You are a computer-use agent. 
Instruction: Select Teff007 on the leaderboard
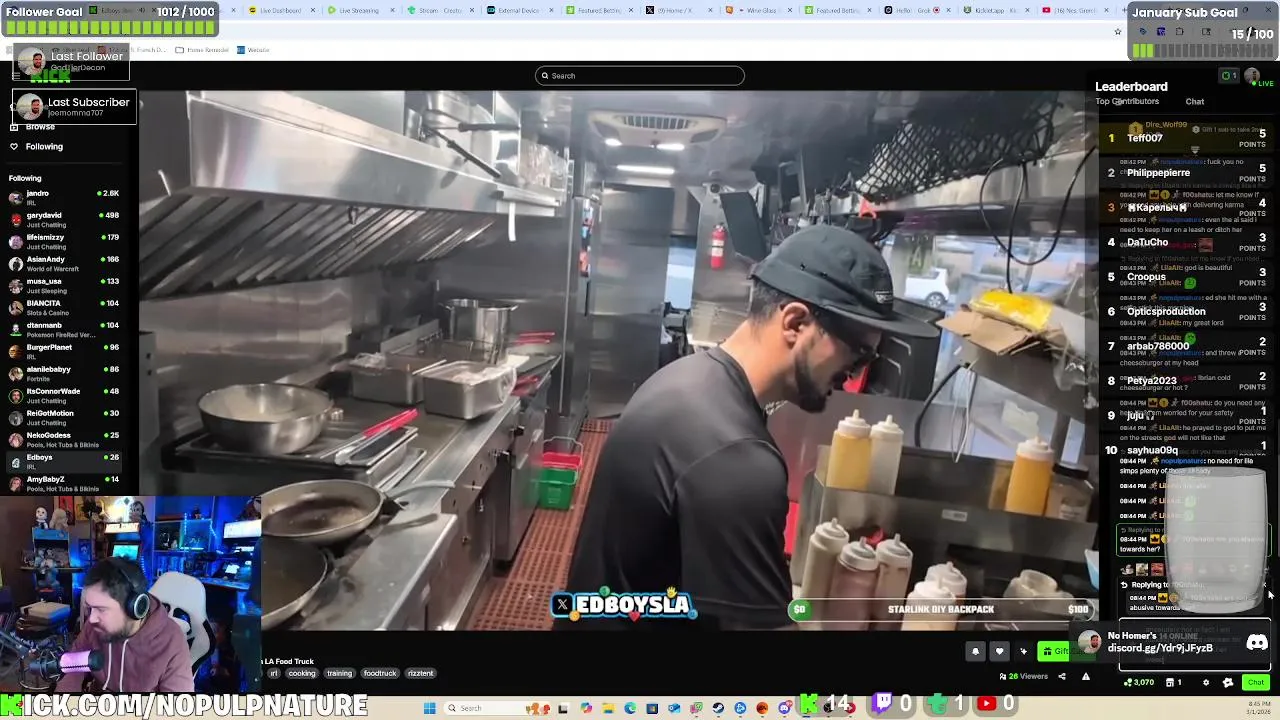[x=1188, y=138]
